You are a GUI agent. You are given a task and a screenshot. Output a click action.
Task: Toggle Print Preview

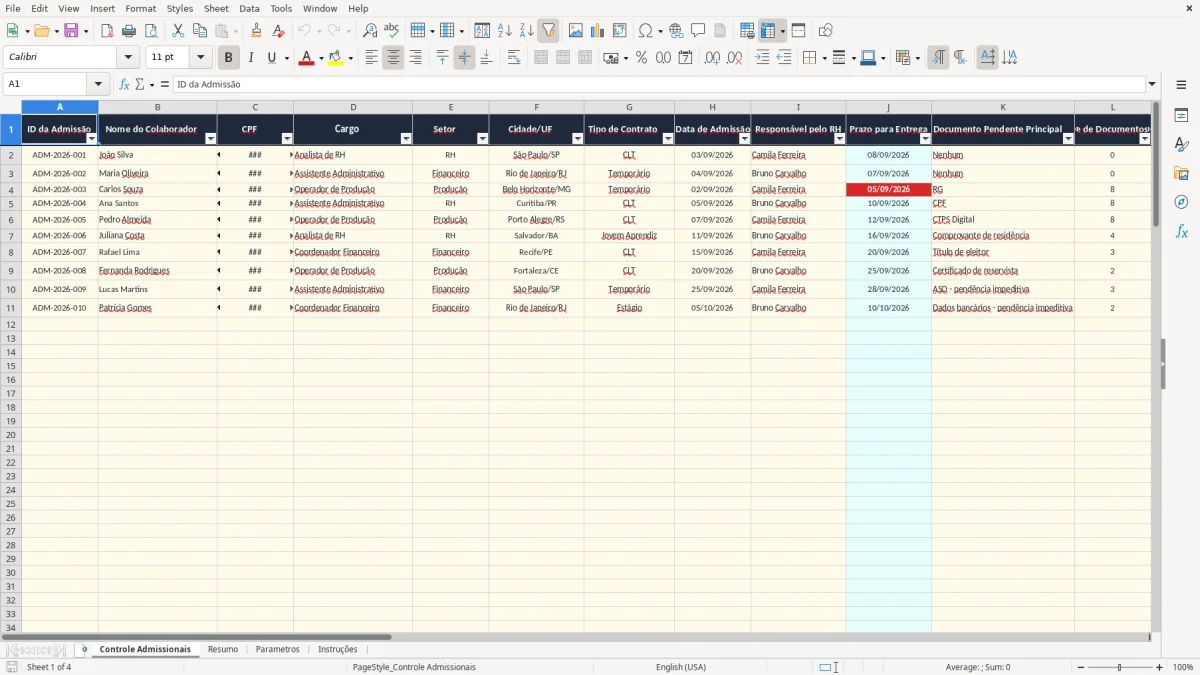(151, 31)
